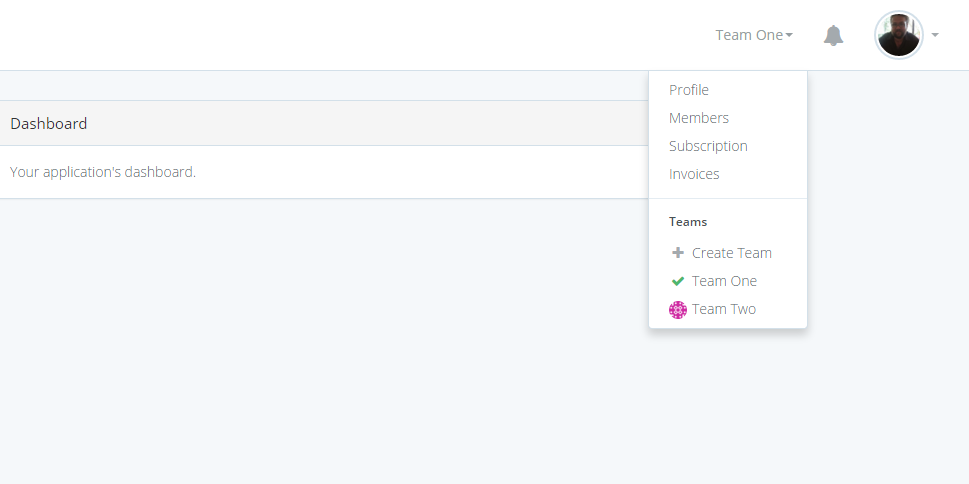Choose the Create Team link
Viewport: 969px width, 484px height.
[x=732, y=253]
